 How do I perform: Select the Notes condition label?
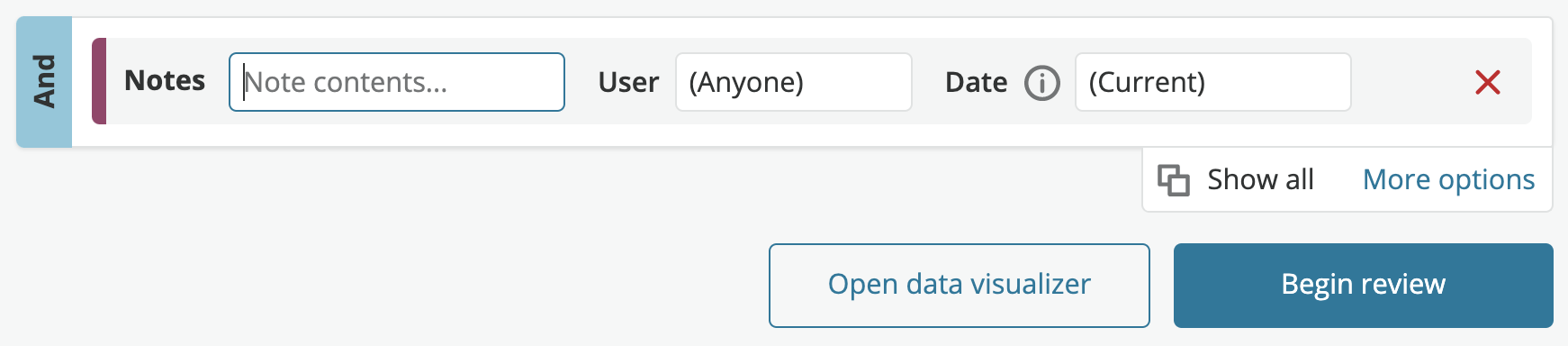tap(165, 81)
